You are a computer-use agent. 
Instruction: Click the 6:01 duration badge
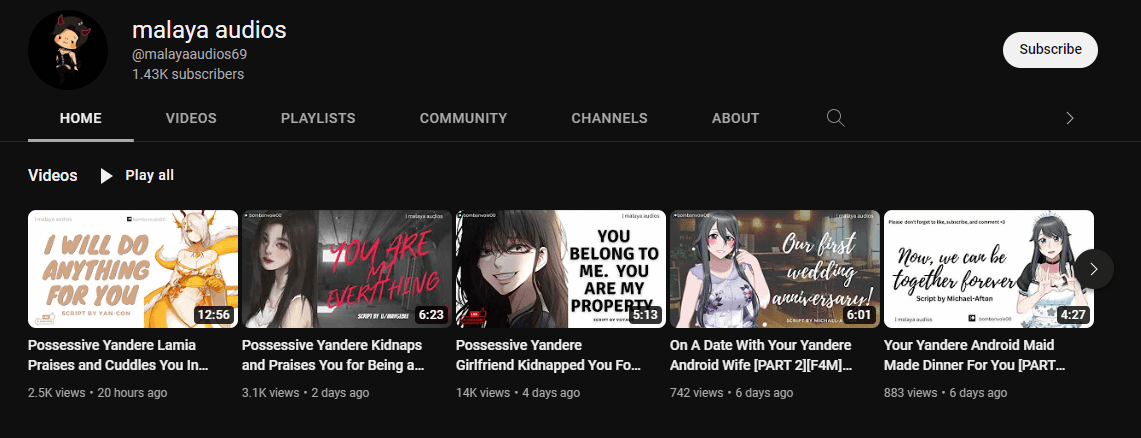[x=858, y=315]
